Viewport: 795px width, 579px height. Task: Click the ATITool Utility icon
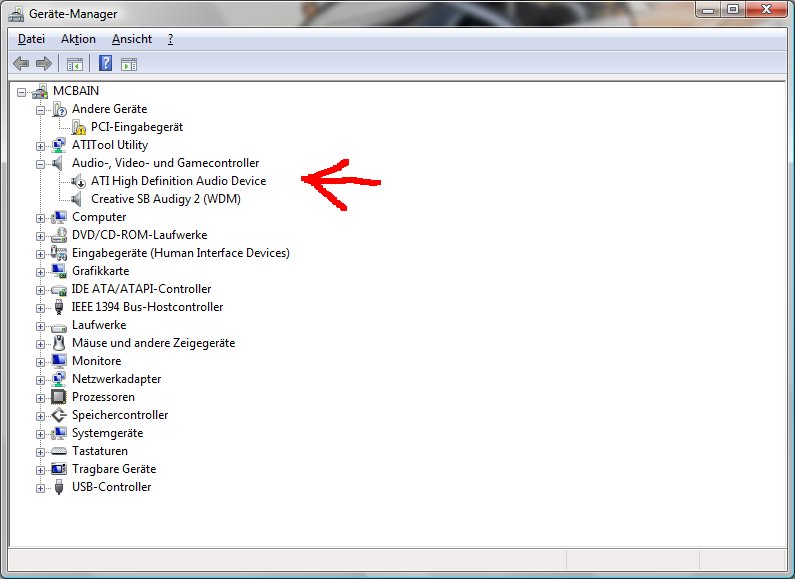59,145
